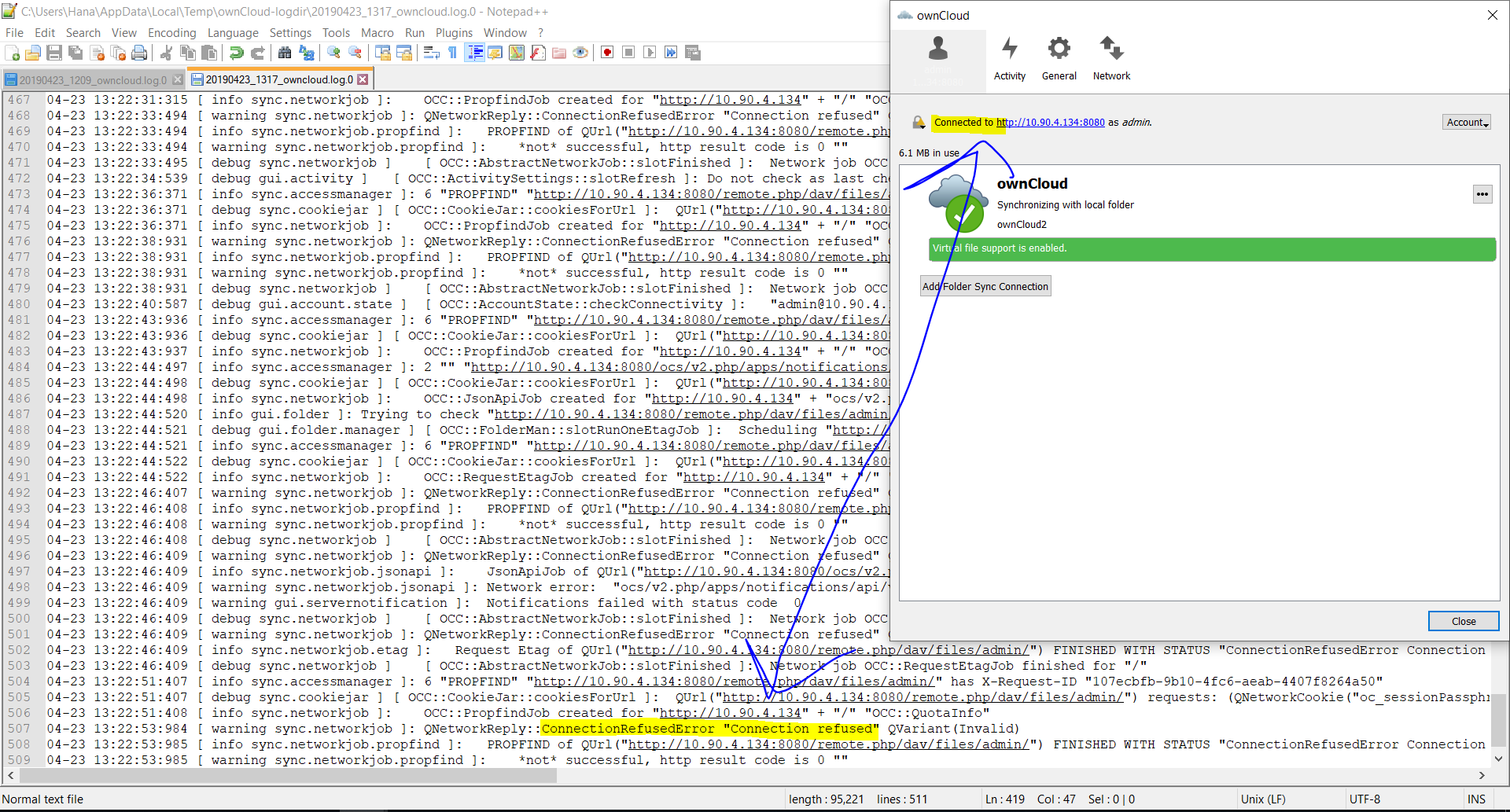Image resolution: width=1510 pixels, height=812 pixels.
Task: Click line number 500 in margin
Action: [19, 619]
